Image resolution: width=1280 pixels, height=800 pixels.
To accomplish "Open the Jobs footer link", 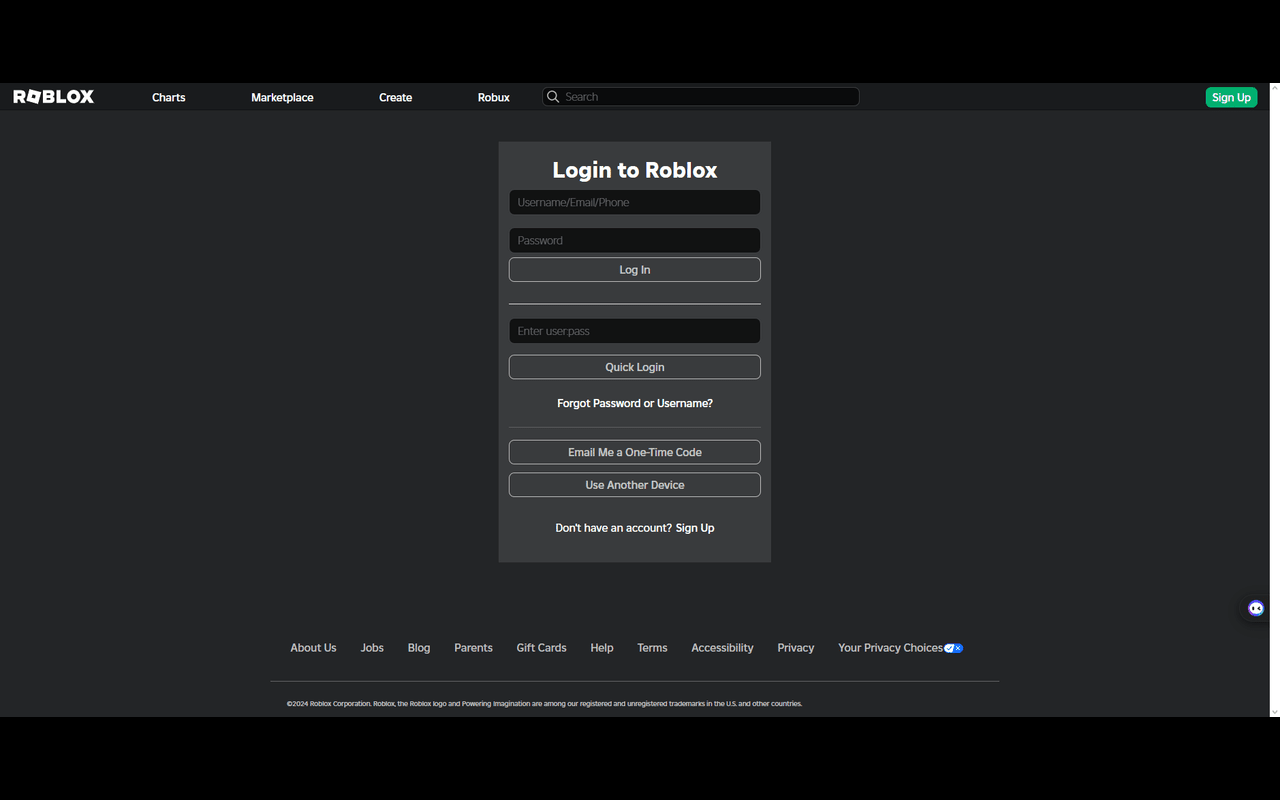I will pos(372,648).
